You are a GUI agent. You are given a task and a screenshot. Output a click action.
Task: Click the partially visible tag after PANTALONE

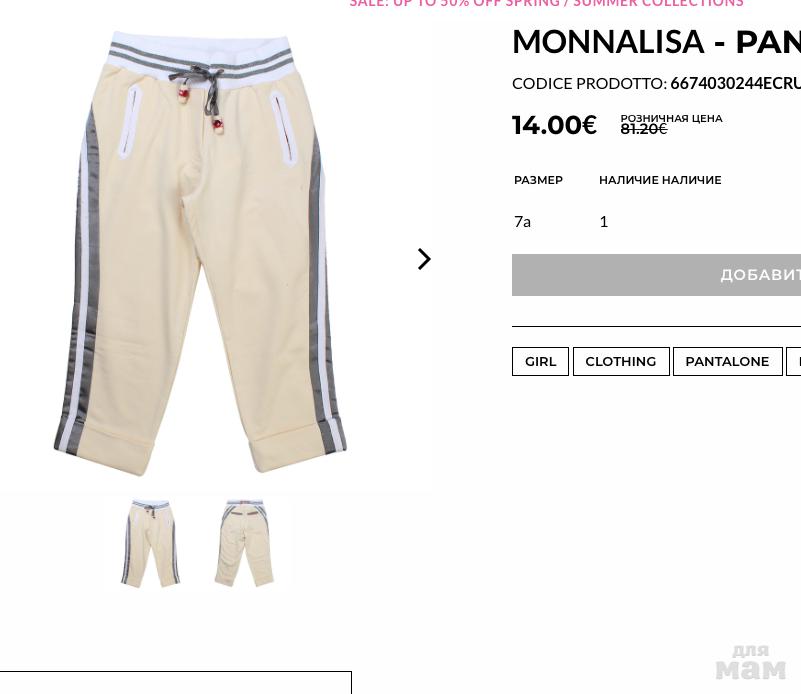point(793,362)
